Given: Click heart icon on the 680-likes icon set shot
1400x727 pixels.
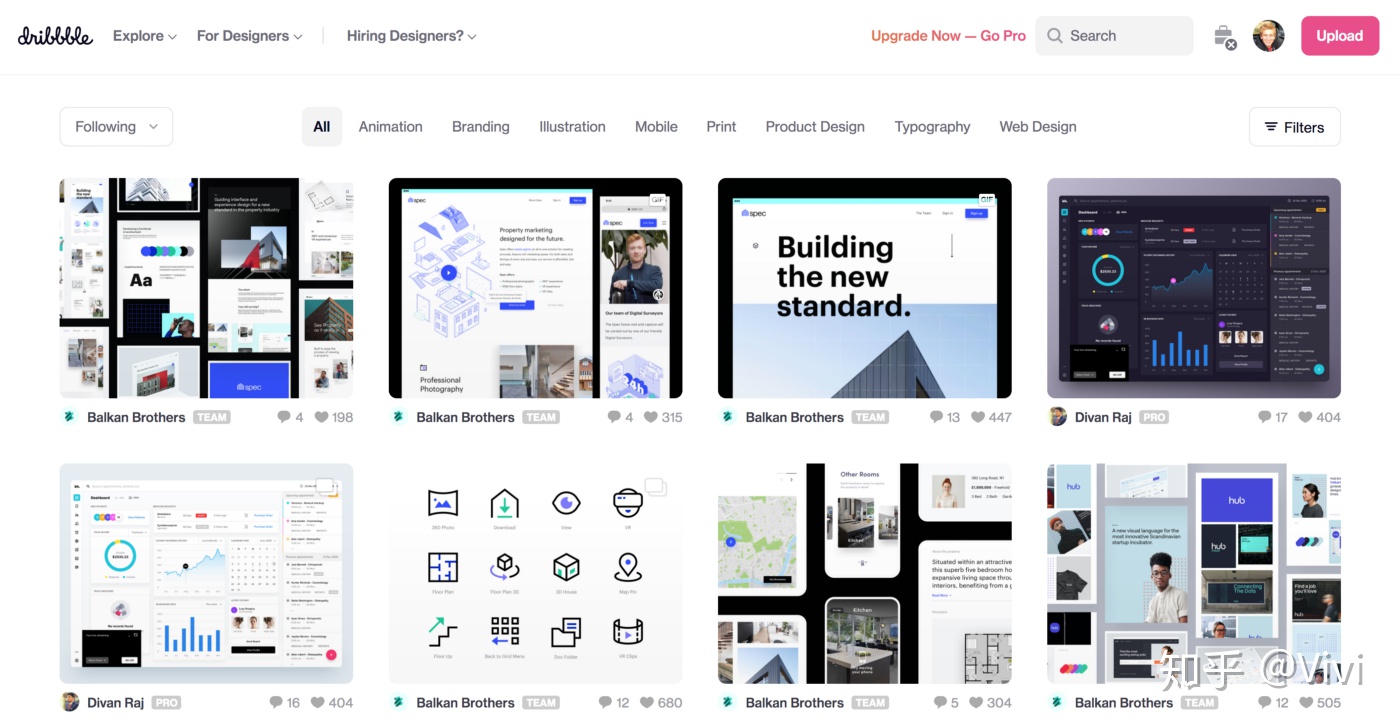Looking at the screenshot, I should pyautogui.click(x=647, y=703).
